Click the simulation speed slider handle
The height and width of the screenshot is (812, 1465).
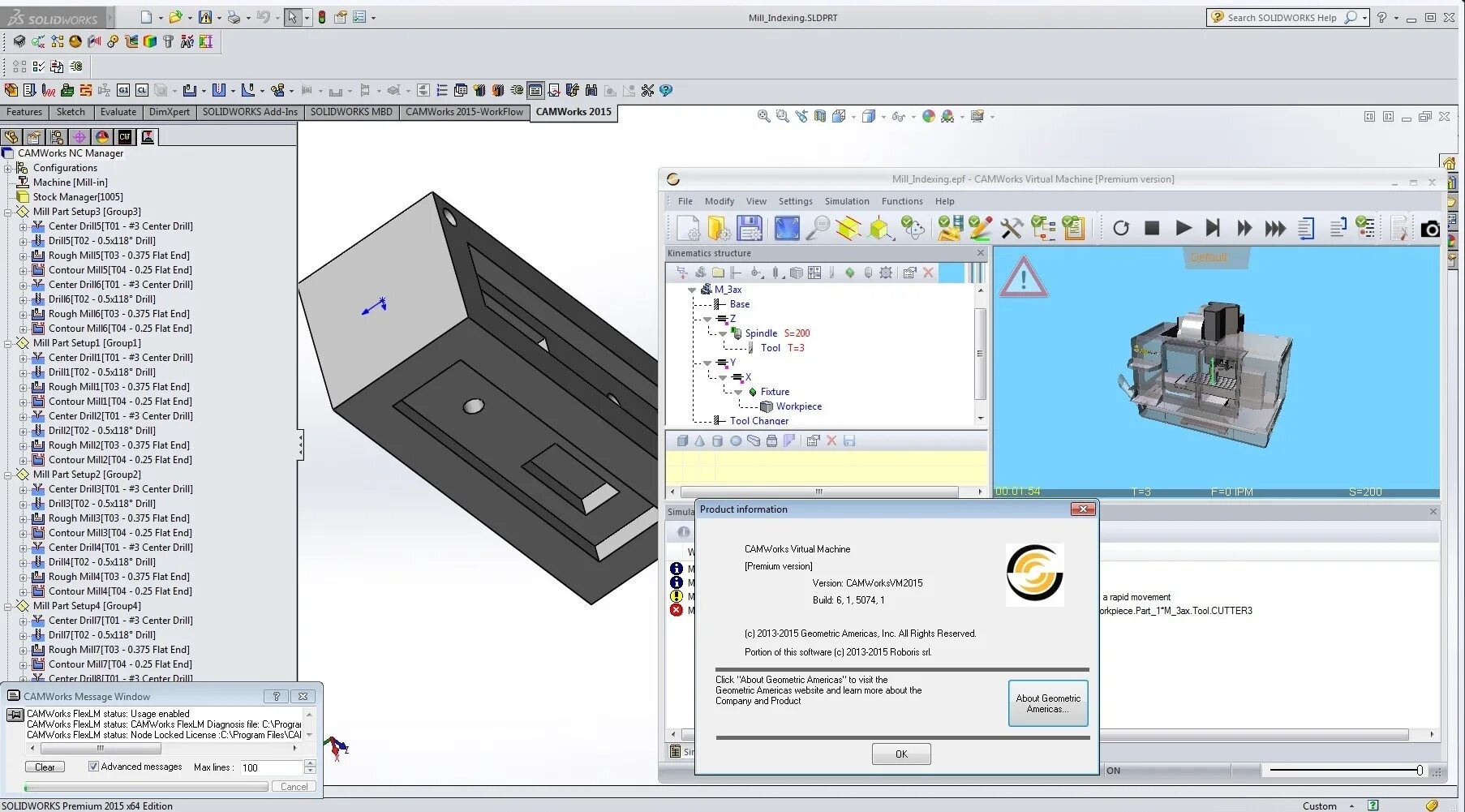pyautogui.click(x=1420, y=771)
